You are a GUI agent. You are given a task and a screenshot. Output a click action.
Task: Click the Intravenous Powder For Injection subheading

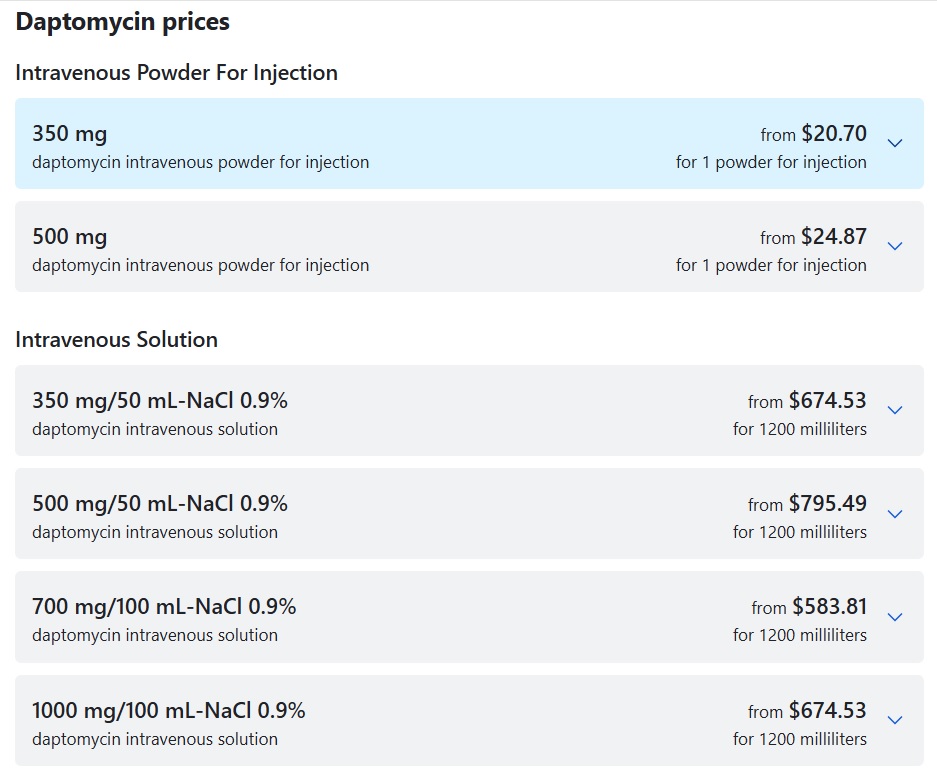pos(176,72)
